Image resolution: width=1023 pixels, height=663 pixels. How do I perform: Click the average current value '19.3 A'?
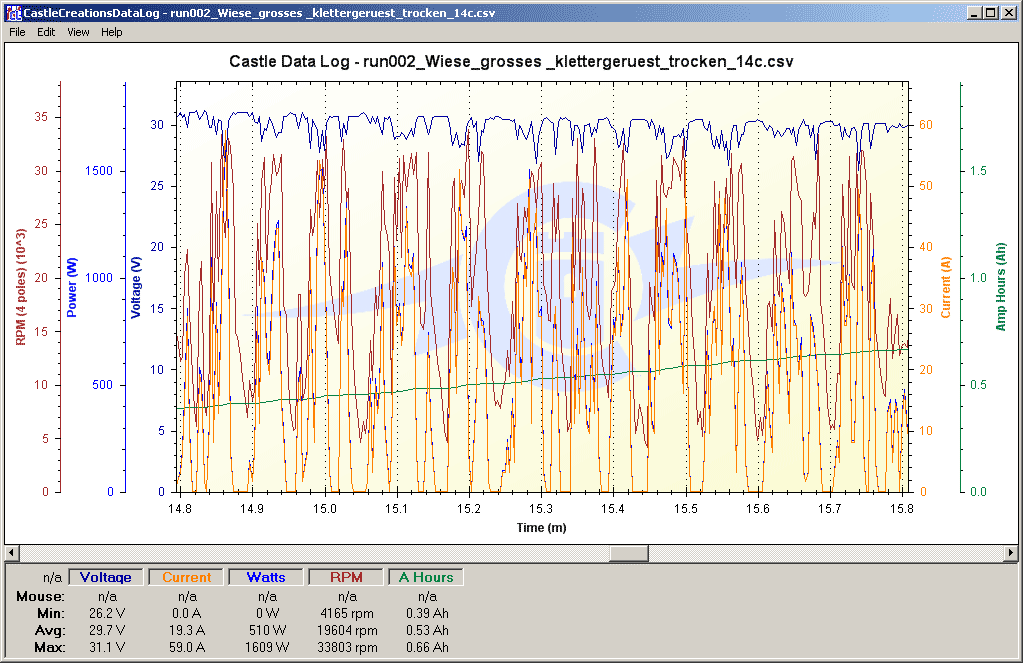[187, 630]
